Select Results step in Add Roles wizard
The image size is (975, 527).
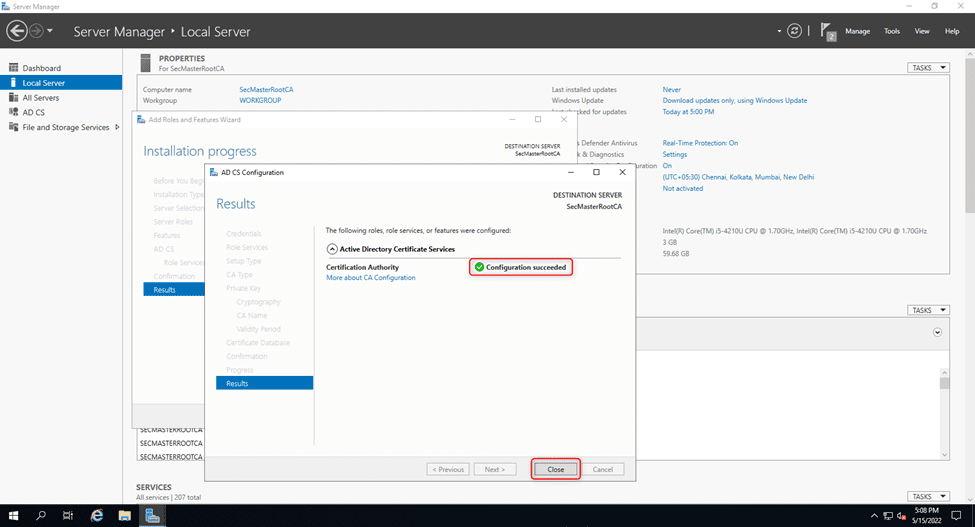(174, 290)
